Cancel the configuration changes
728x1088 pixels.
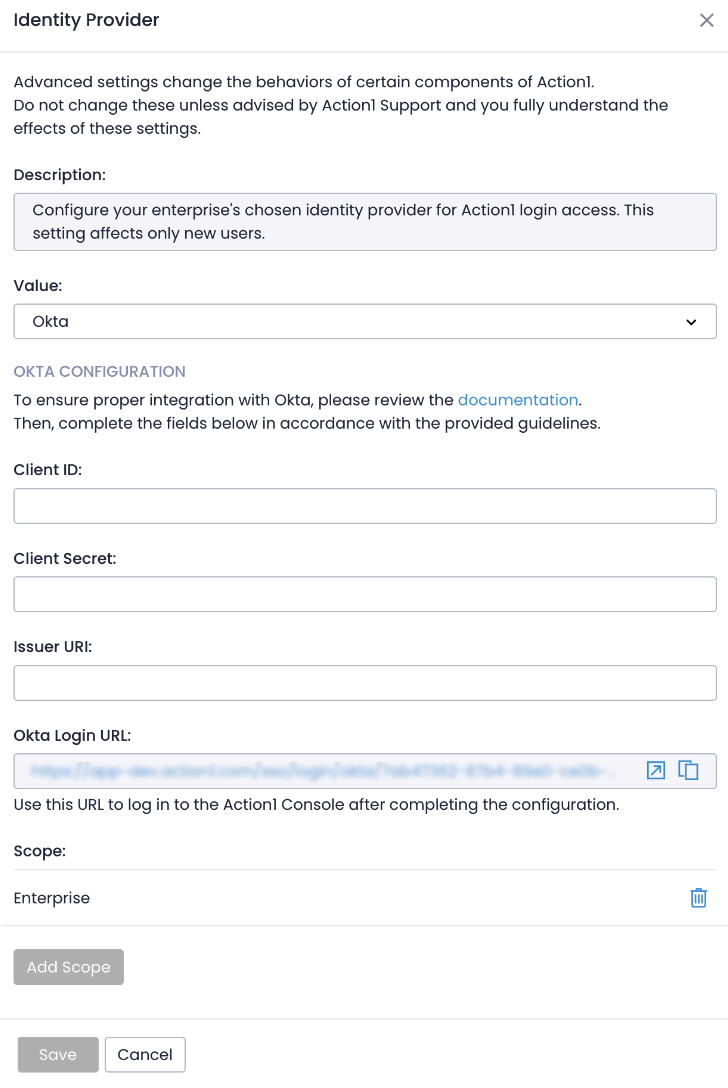[145, 1054]
